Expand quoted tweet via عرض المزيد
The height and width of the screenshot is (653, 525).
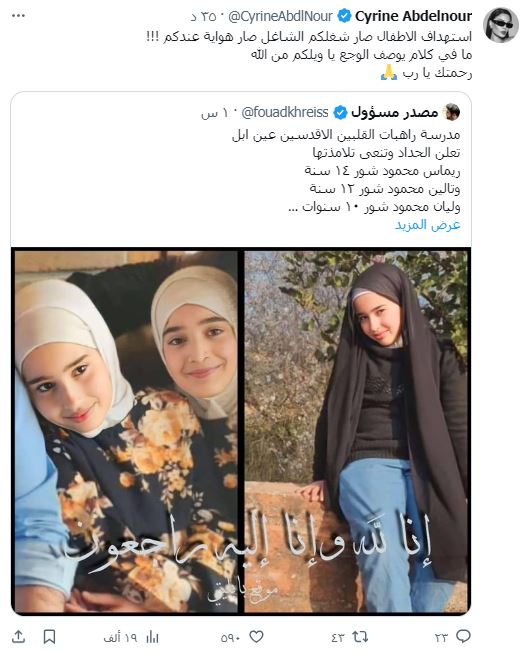click(x=428, y=225)
